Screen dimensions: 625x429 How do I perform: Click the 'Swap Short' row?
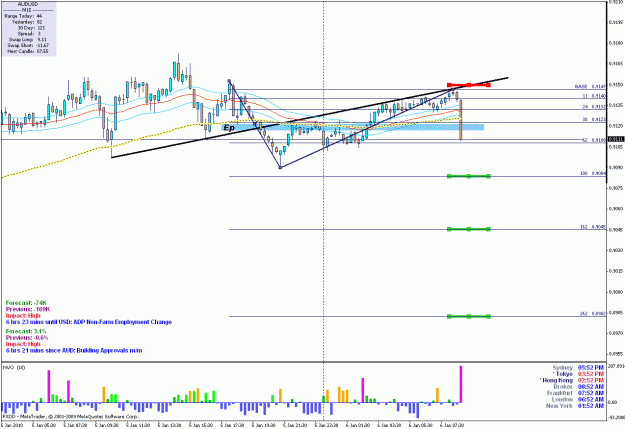click(28, 45)
